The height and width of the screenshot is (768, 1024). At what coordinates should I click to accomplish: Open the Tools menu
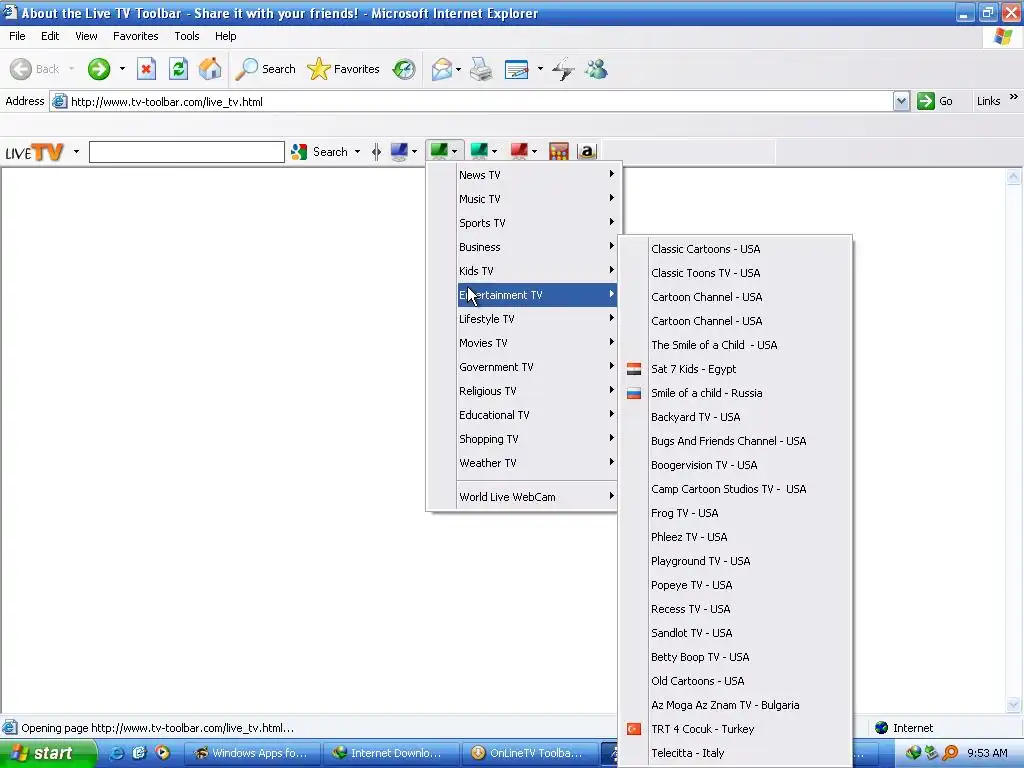(x=187, y=36)
